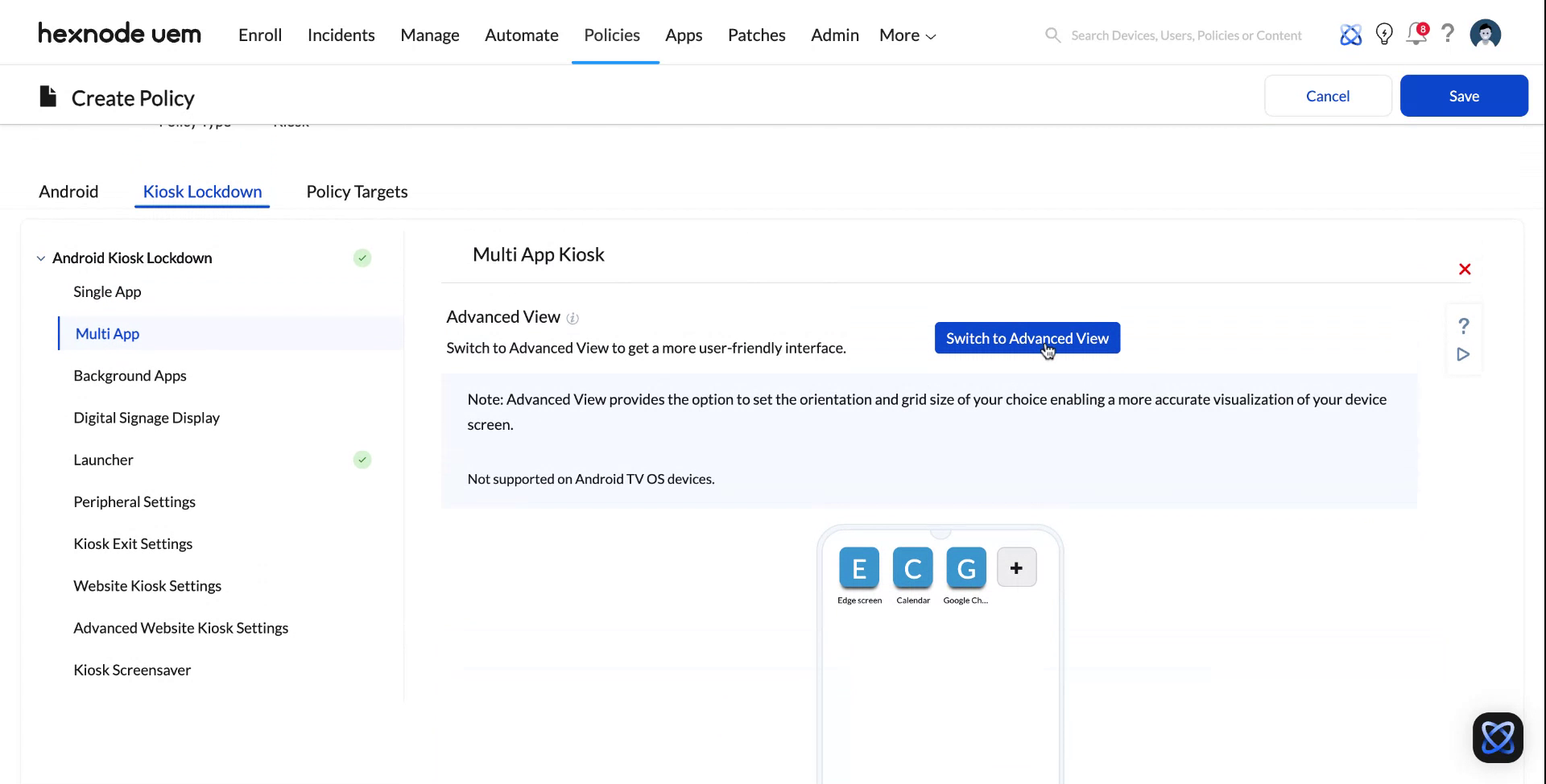Image resolution: width=1546 pixels, height=784 pixels.
Task: Click Switch to Advanced View
Action: (x=1027, y=338)
